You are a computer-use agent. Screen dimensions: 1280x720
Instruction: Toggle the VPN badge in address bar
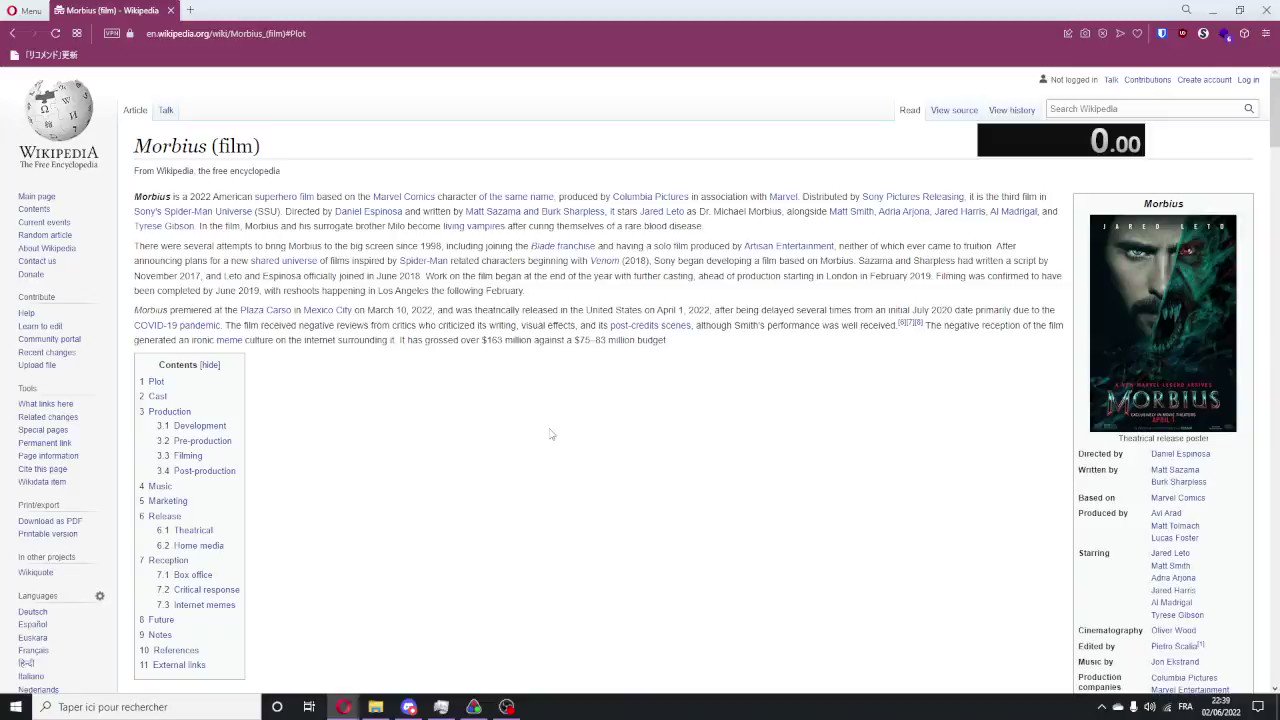(x=112, y=33)
